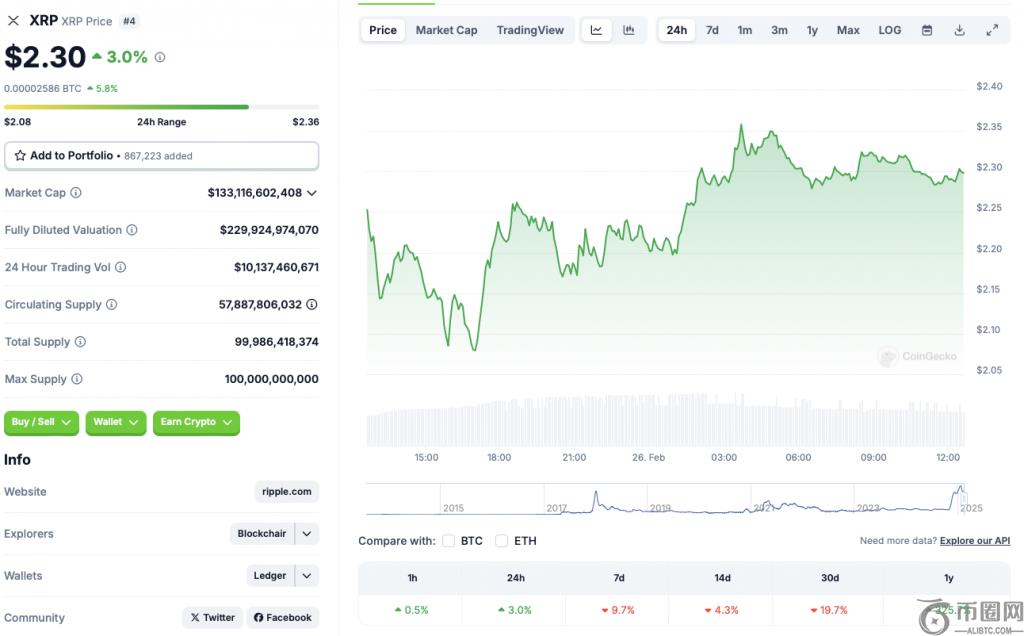Open the calendar date picker icon
Viewport: 1024px width, 636px height.
pos(927,30)
